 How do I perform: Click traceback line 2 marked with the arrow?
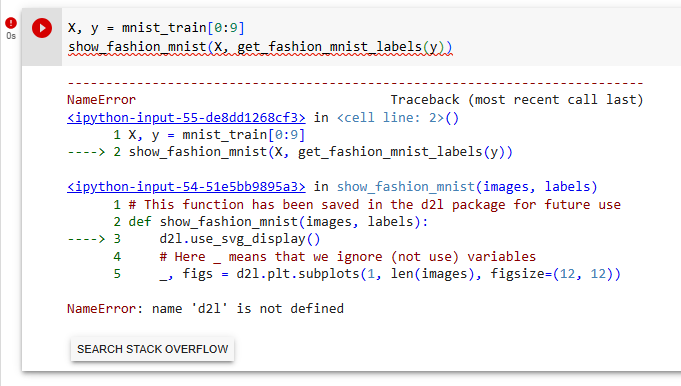coord(290,152)
